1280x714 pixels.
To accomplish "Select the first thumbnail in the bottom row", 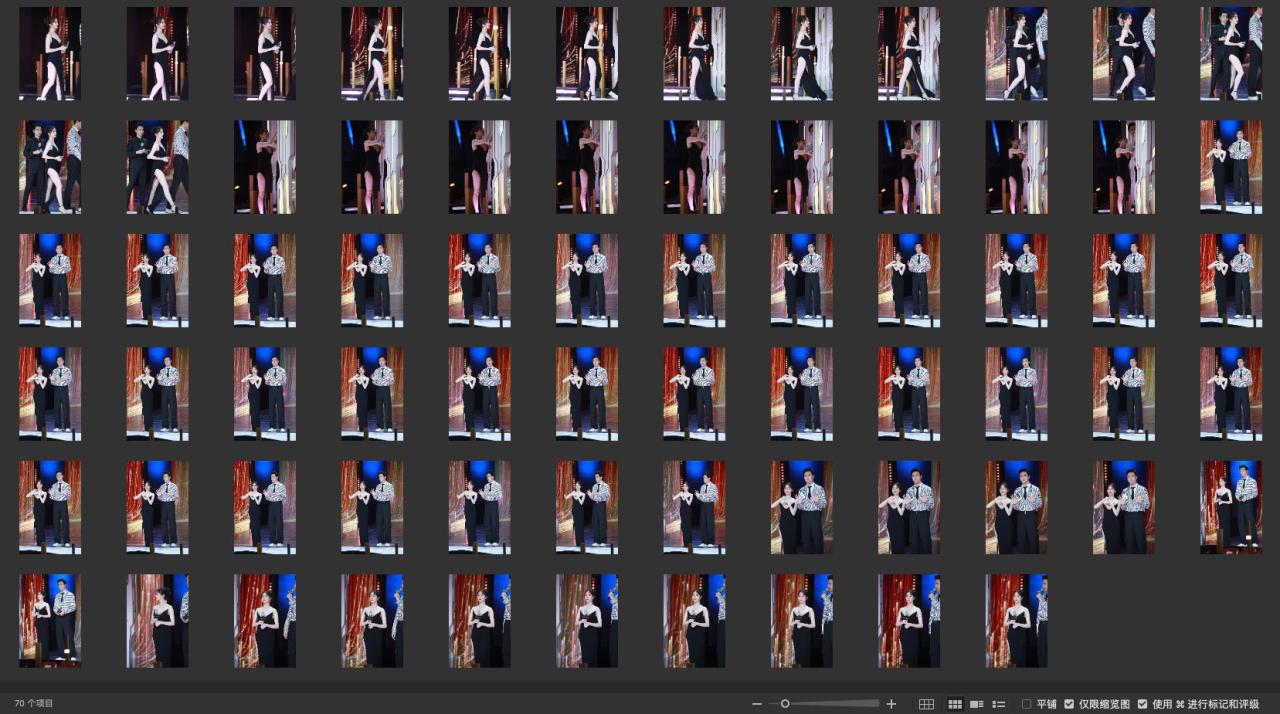I will (50, 621).
